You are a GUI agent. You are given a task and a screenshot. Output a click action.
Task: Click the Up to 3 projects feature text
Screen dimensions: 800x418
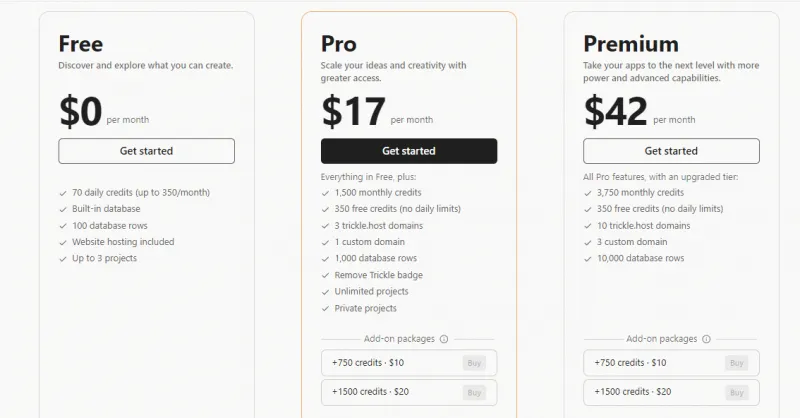point(106,258)
